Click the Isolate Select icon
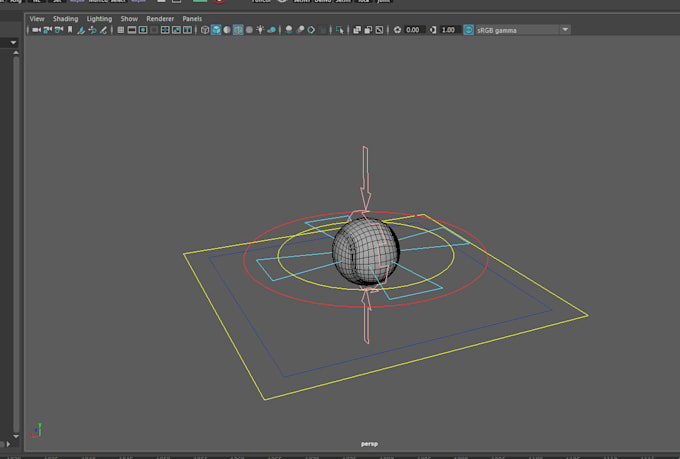Viewport: 680px width, 459px height. [x=340, y=30]
